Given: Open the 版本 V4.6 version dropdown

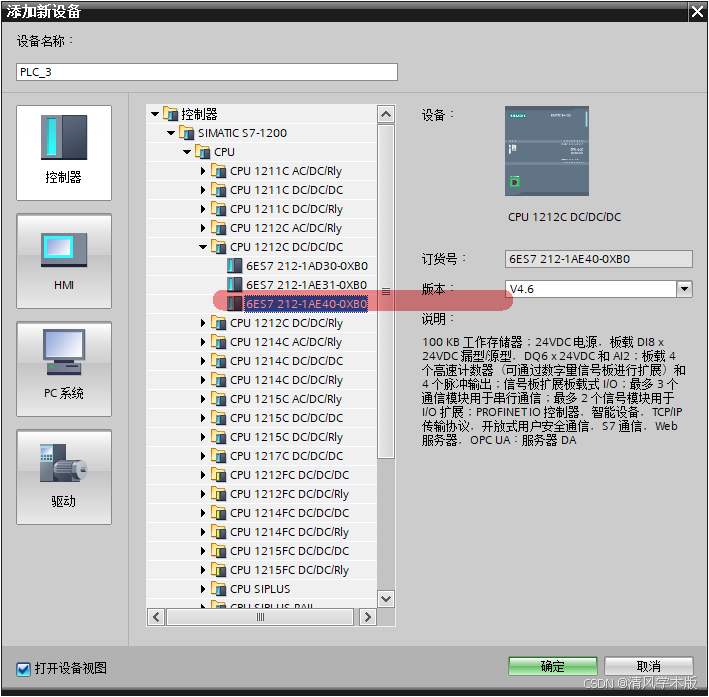Looking at the screenshot, I should [x=684, y=289].
